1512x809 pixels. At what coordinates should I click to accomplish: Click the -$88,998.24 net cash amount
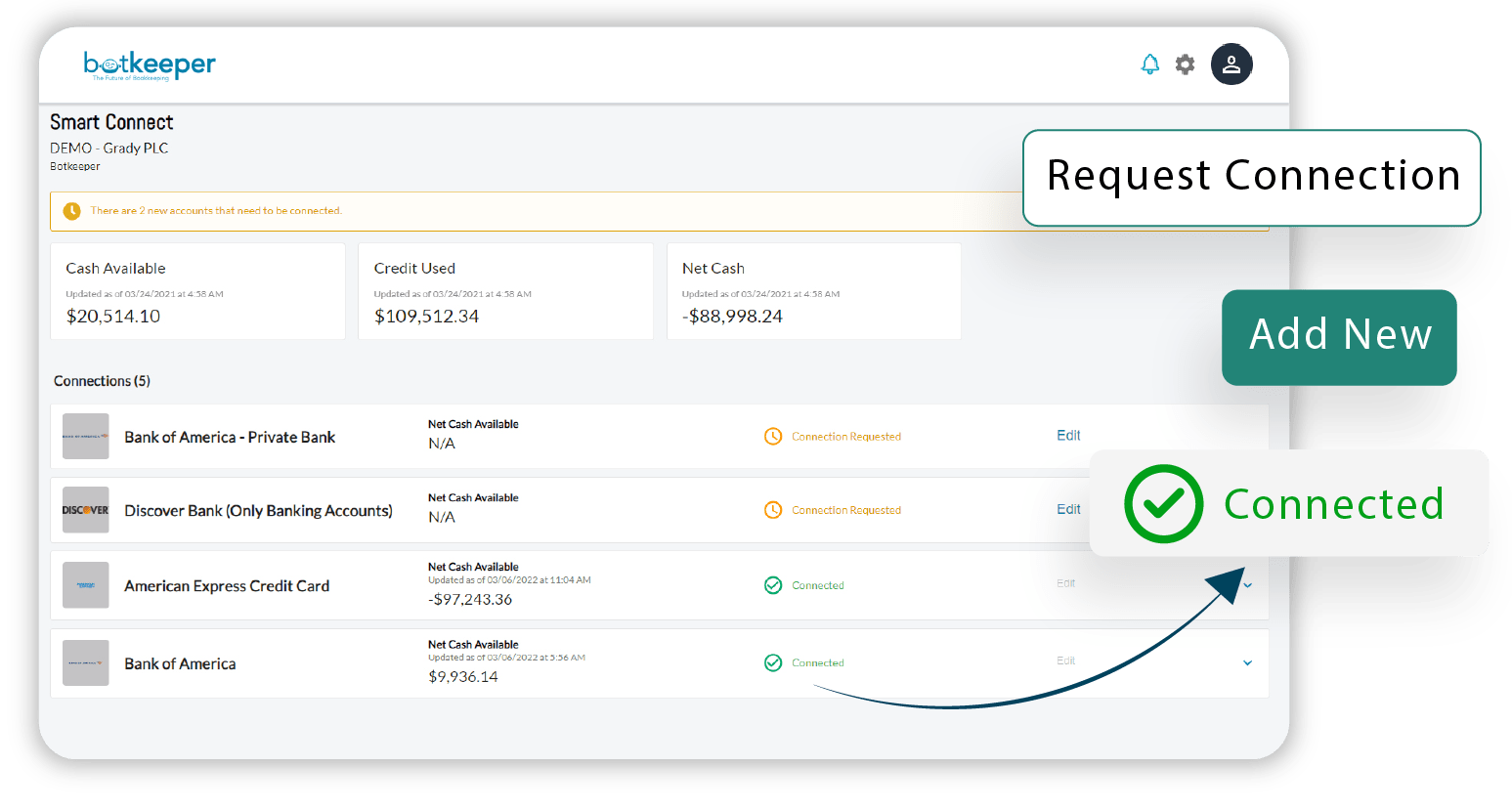[x=732, y=317]
